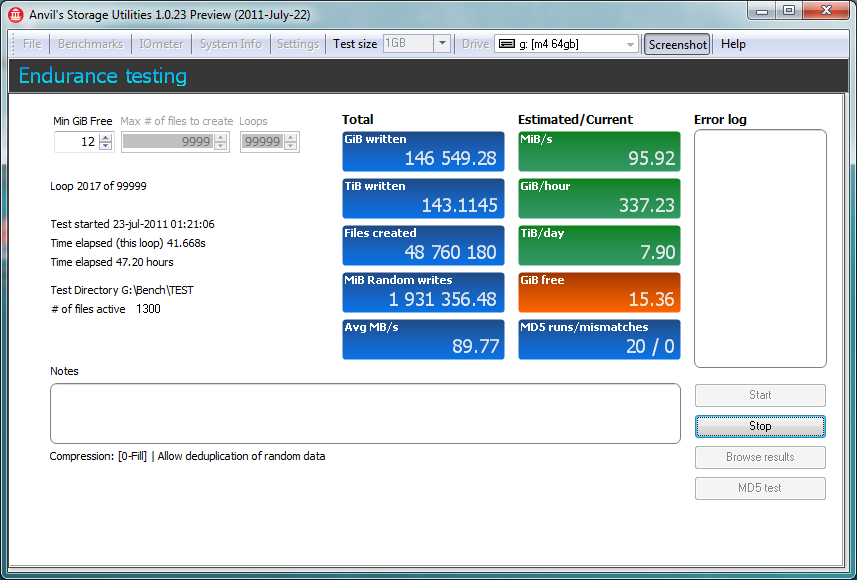Decrease the Loops value
Image resolution: width=857 pixels, height=580 pixels.
291,146
